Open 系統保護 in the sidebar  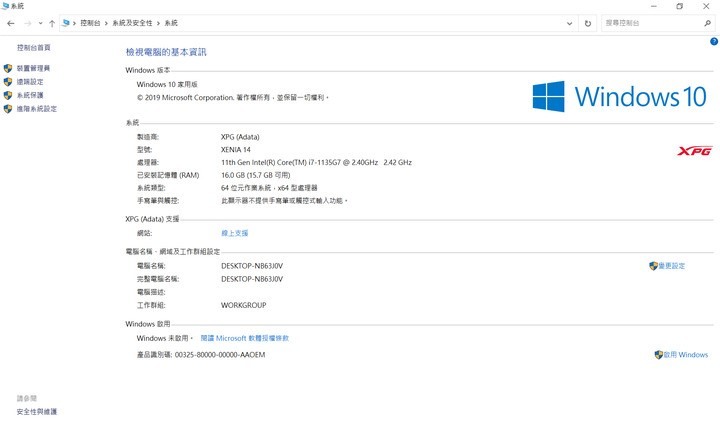click(x=30, y=95)
